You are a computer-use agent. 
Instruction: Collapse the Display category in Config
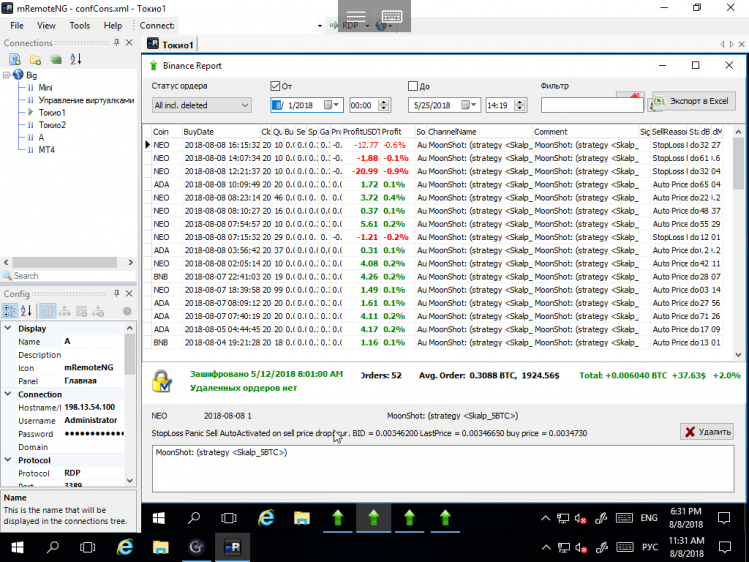click(8, 328)
